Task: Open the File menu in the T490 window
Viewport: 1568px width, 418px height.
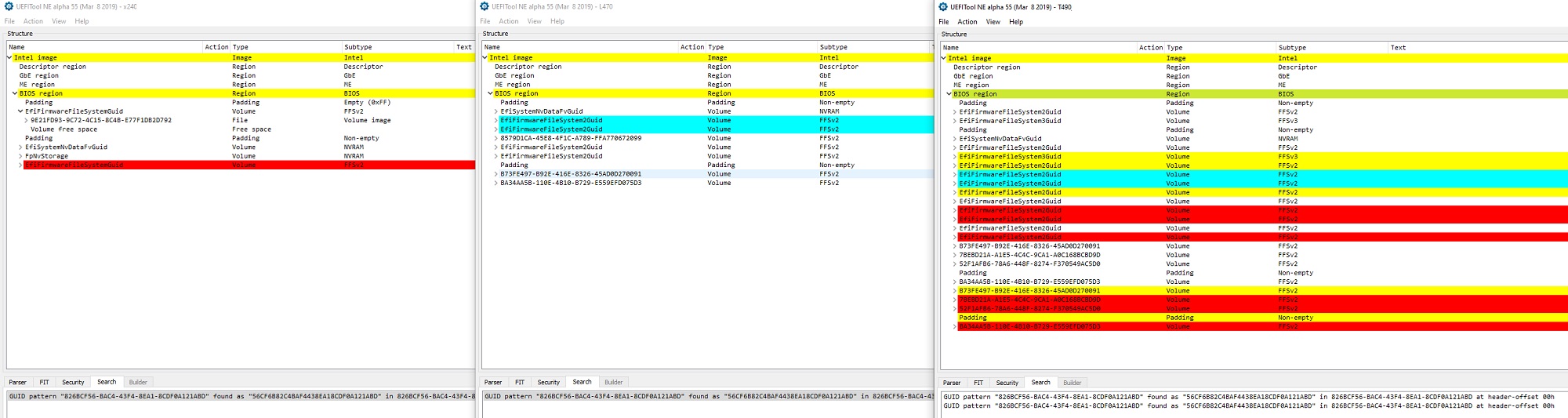Action: (944, 22)
